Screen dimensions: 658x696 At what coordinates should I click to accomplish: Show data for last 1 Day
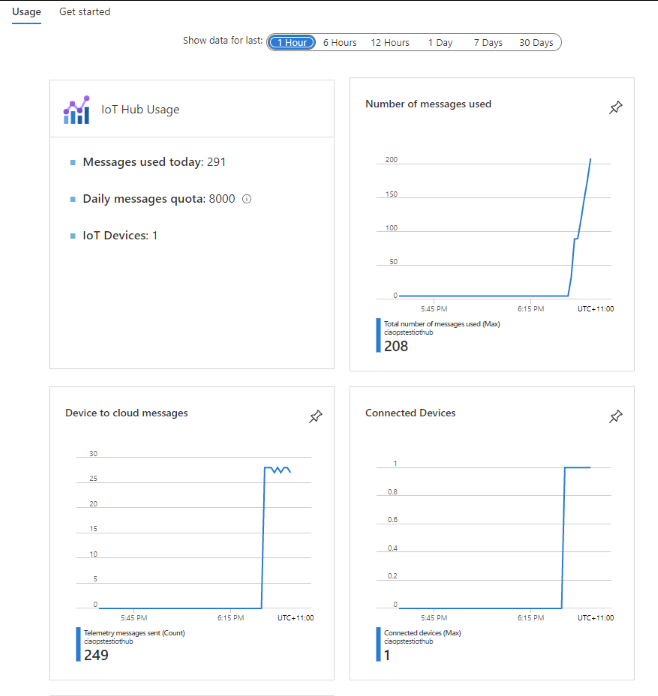pos(440,42)
